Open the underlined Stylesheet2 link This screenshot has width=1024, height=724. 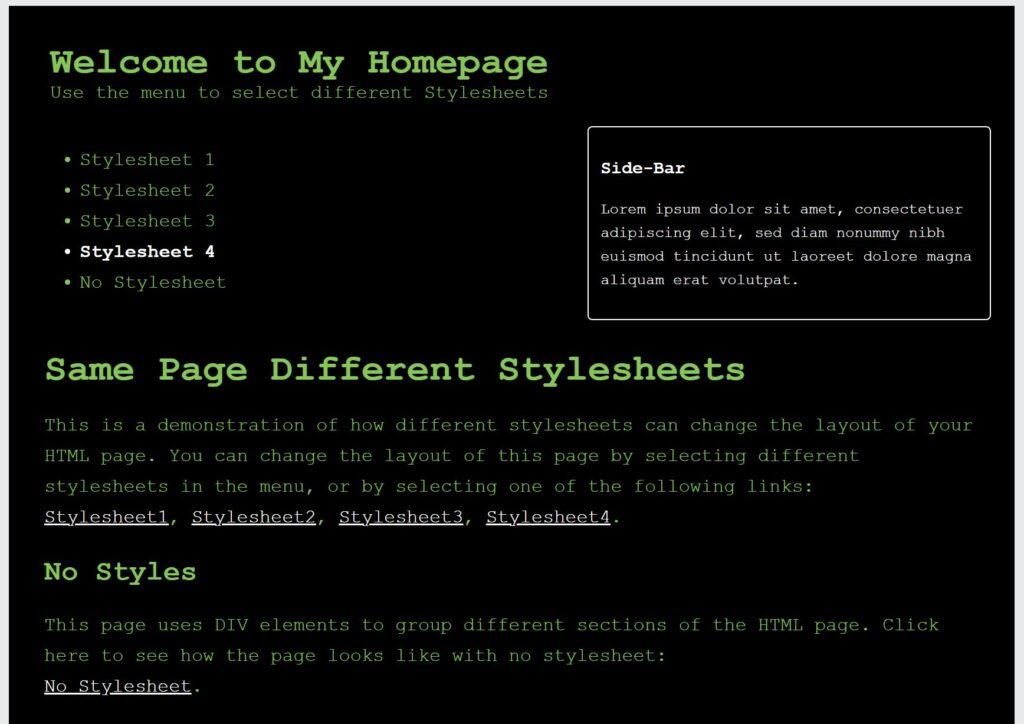[254, 518]
